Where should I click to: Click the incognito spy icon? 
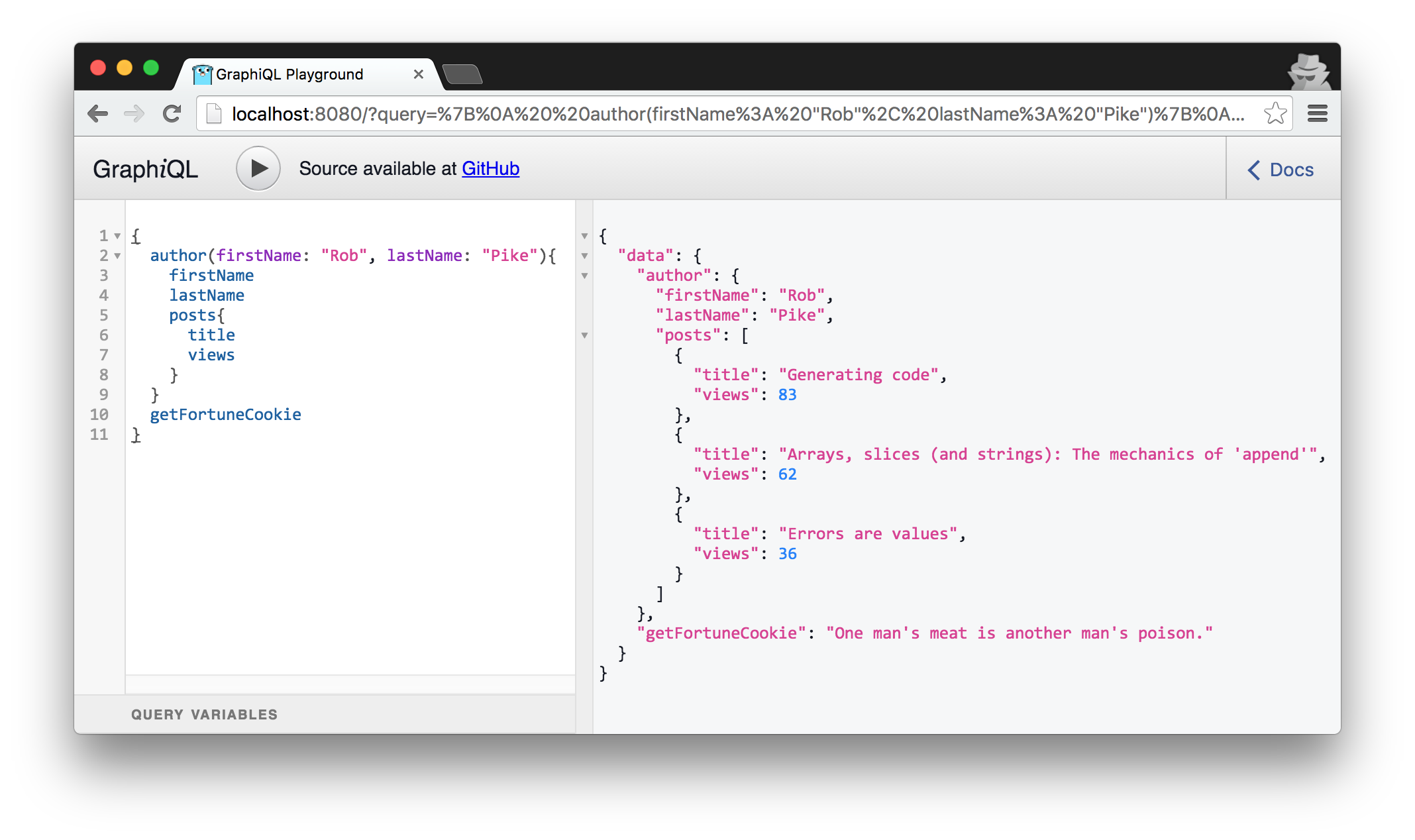[1308, 72]
